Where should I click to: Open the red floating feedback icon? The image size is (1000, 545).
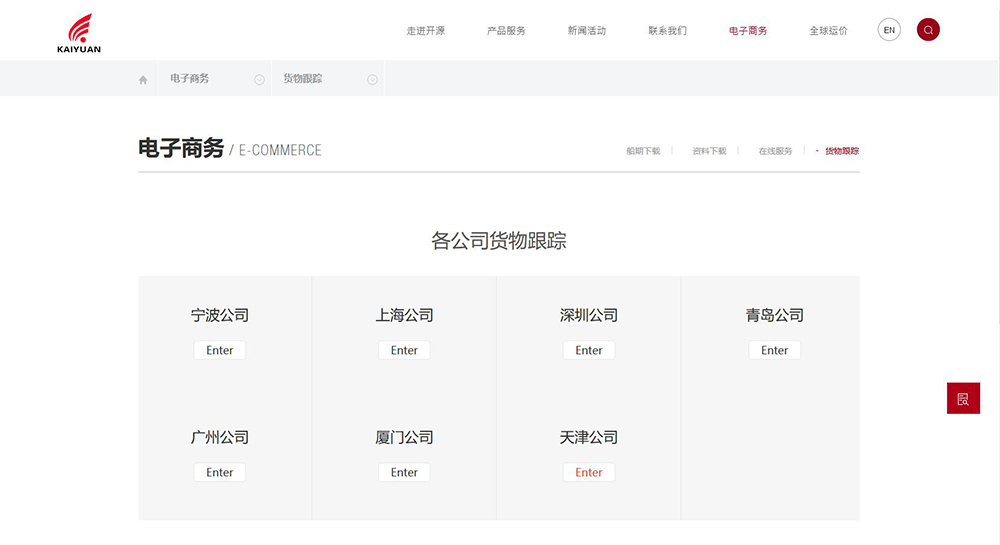[x=963, y=398]
